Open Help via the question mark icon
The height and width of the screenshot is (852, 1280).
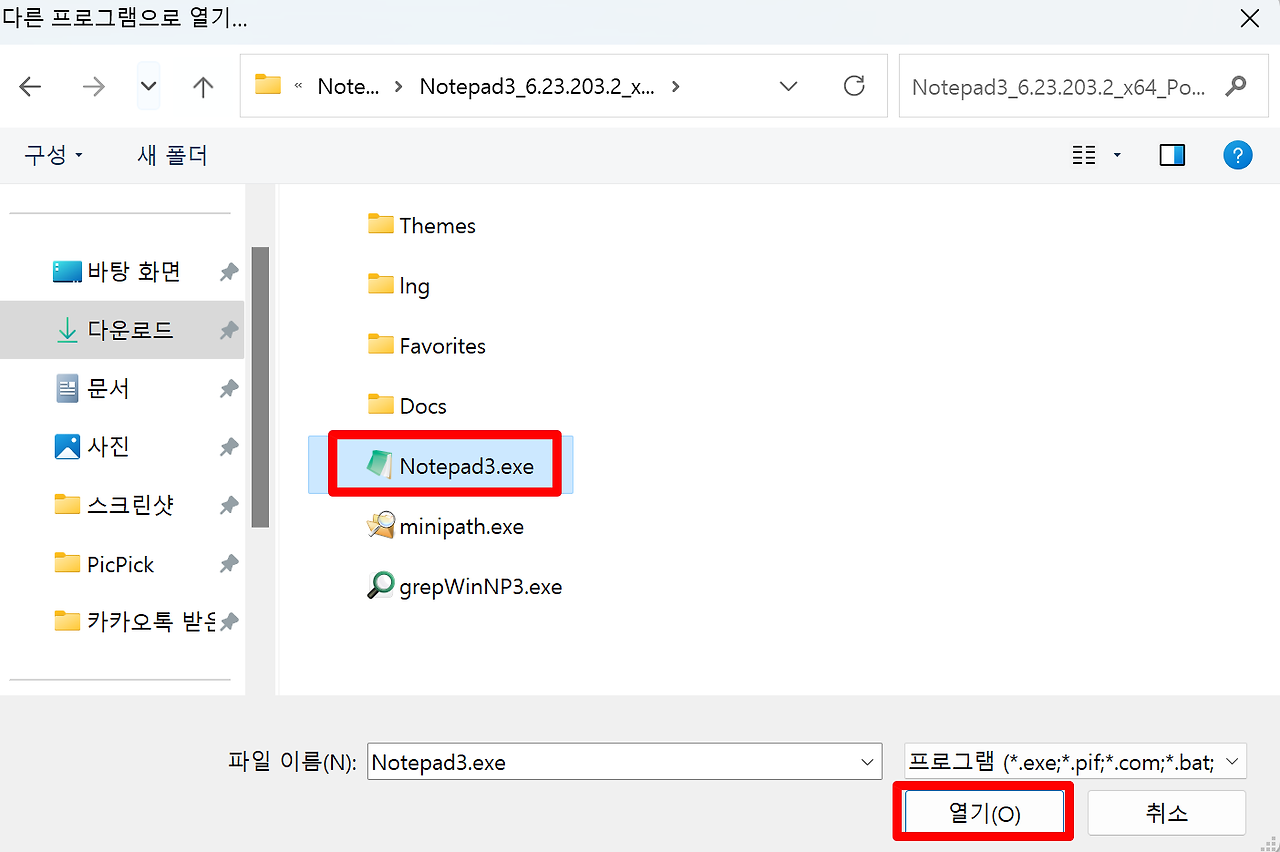[1238, 155]
